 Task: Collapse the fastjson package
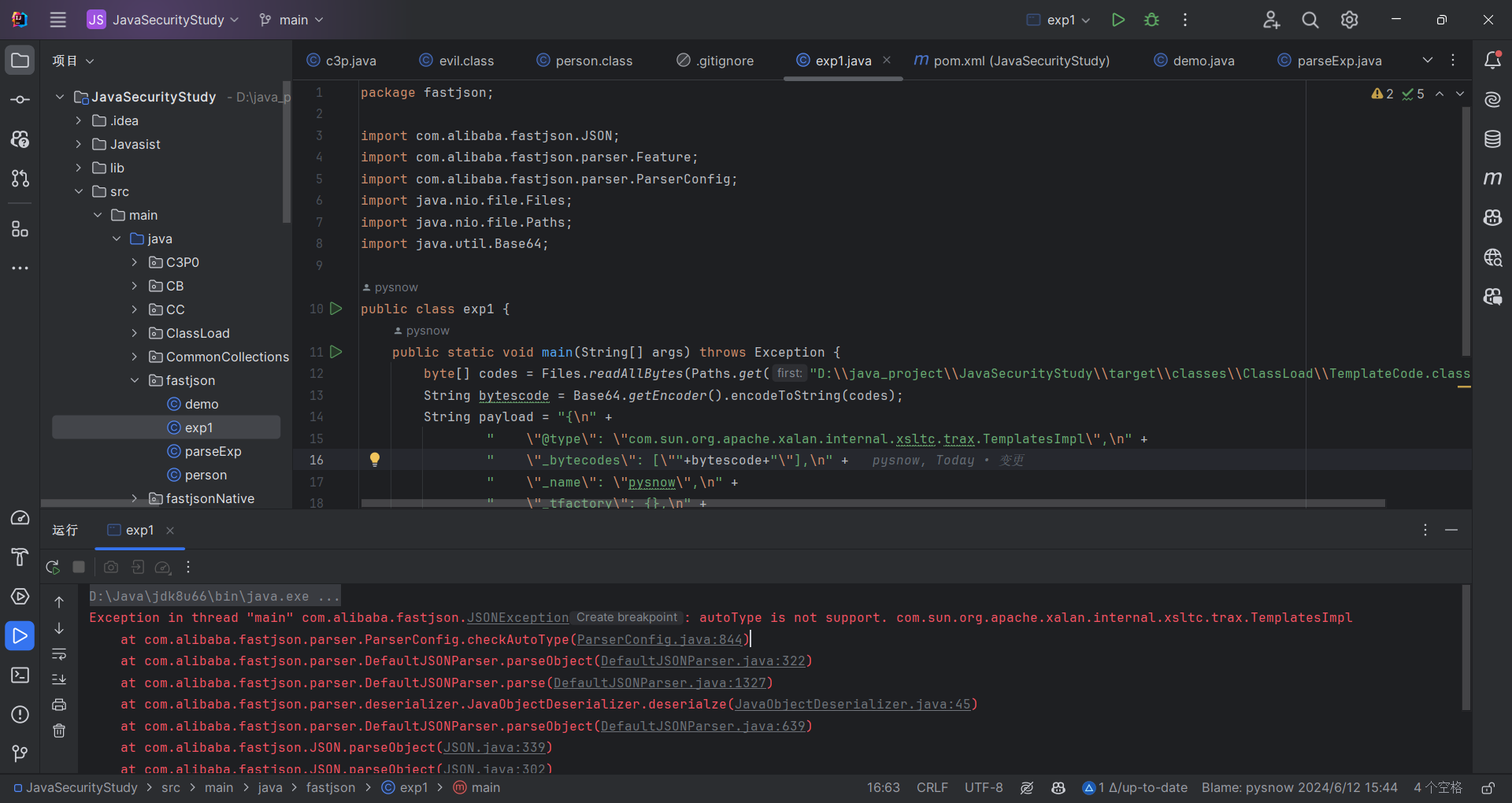135,380
